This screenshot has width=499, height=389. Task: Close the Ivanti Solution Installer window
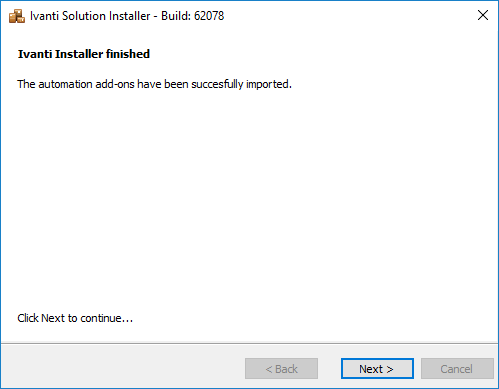tap(483, 15)
